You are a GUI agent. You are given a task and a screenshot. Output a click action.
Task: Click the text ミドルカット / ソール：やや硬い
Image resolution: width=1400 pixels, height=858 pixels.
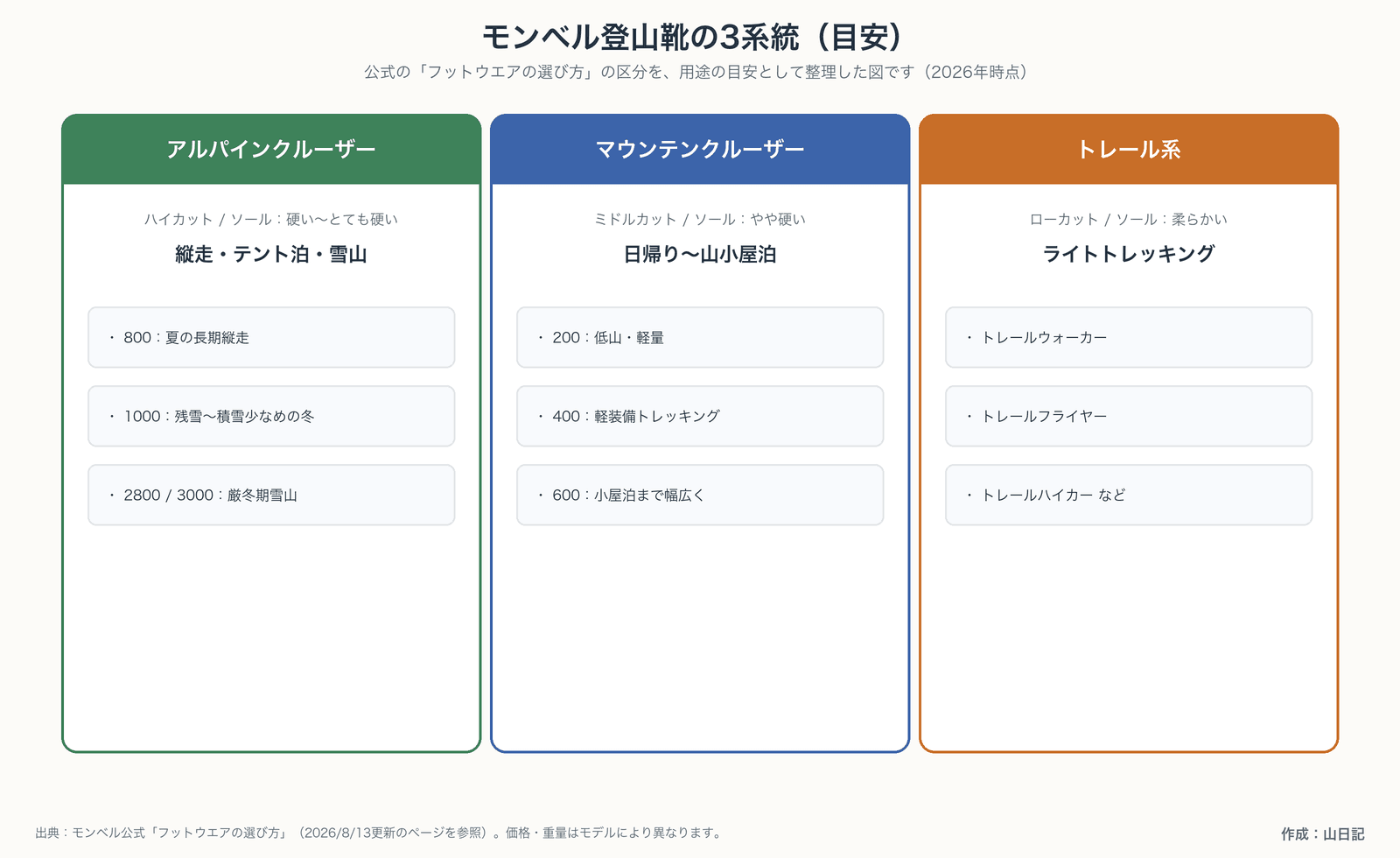pyautogui.click(x=700, y=220)
